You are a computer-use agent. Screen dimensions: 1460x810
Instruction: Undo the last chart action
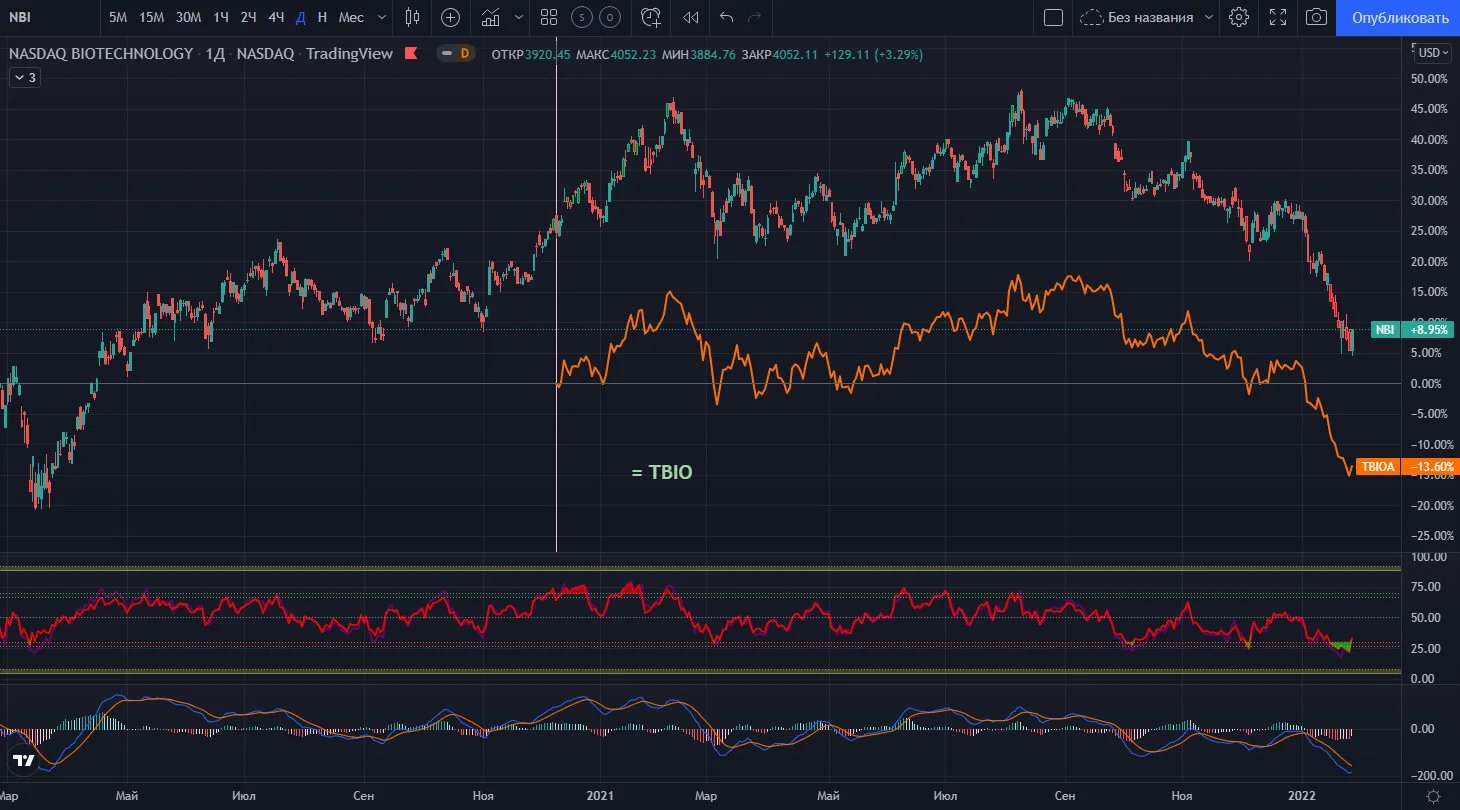(x=727, y=17)
